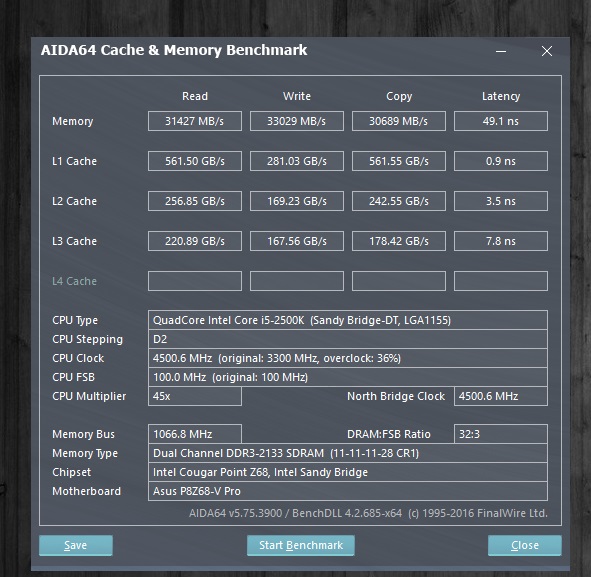The height and width of the screenshot is (577, 591).
Task: Close the benchmark dialog
Action: (525, 545)
